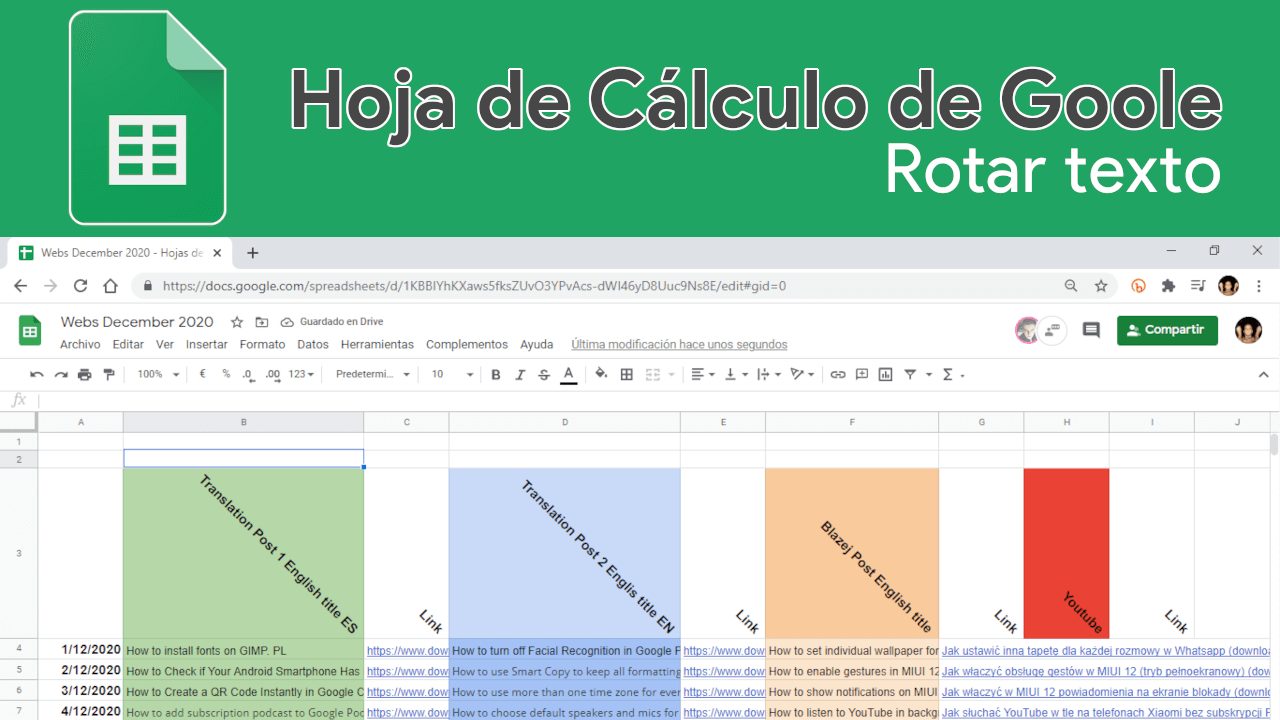Open the text wrapping dropdown
The width and height of the screenshot is (1280, 720).
coord(768,374)
